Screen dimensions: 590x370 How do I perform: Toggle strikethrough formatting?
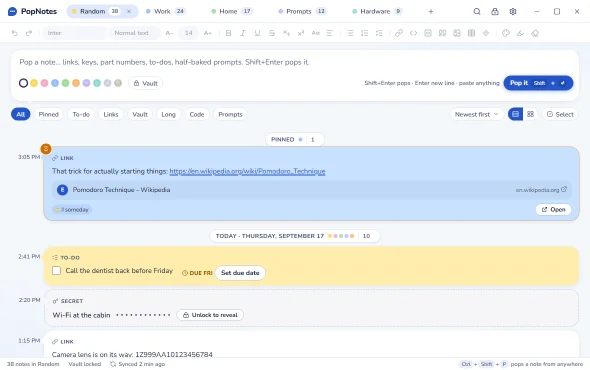point(272,33)
